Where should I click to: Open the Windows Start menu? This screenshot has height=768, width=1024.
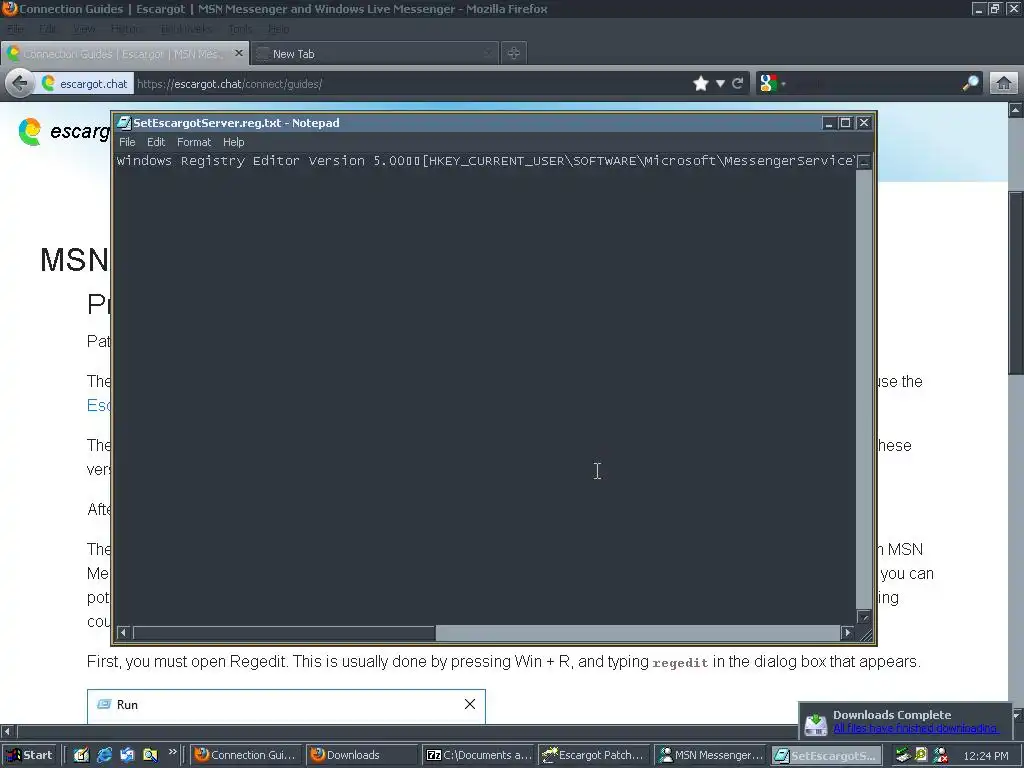(x=30, y=755)
